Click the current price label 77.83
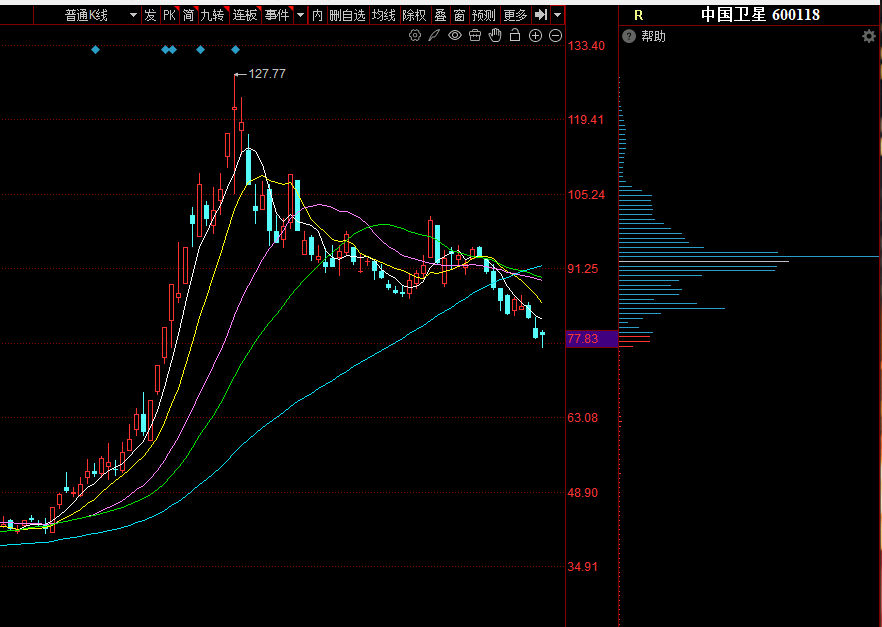 pyautogui.click(x=583, y=339)
